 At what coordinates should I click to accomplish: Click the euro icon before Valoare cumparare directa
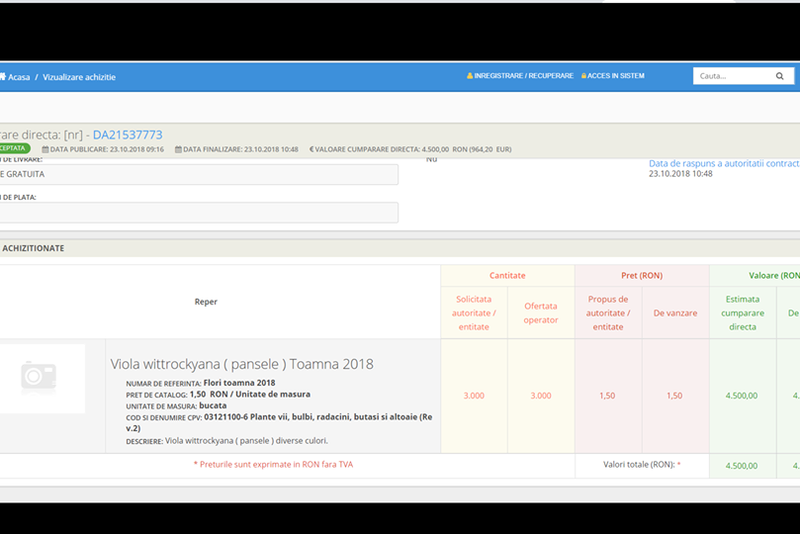312,149
